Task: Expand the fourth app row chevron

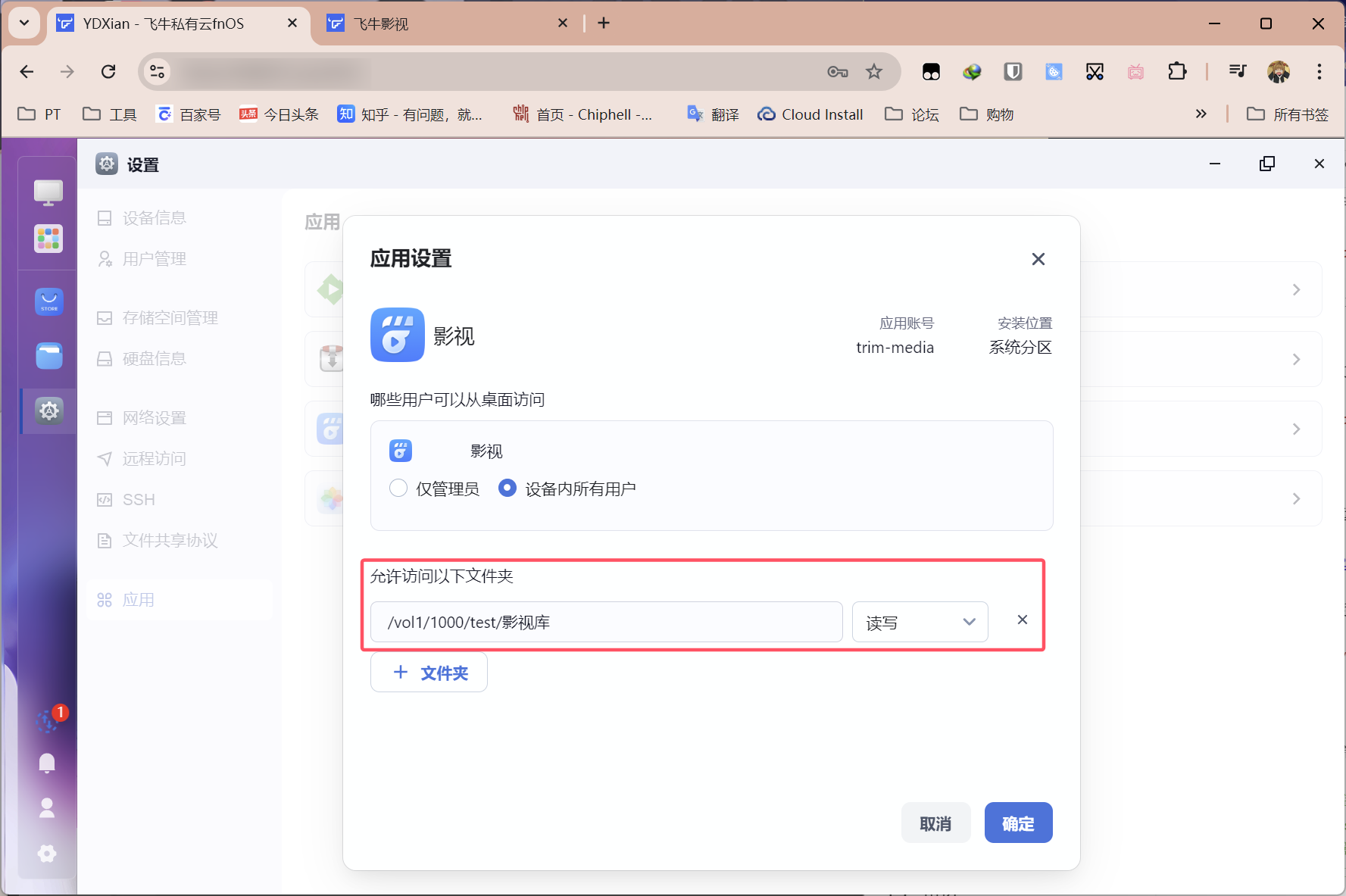Action: coord(1296,498)
